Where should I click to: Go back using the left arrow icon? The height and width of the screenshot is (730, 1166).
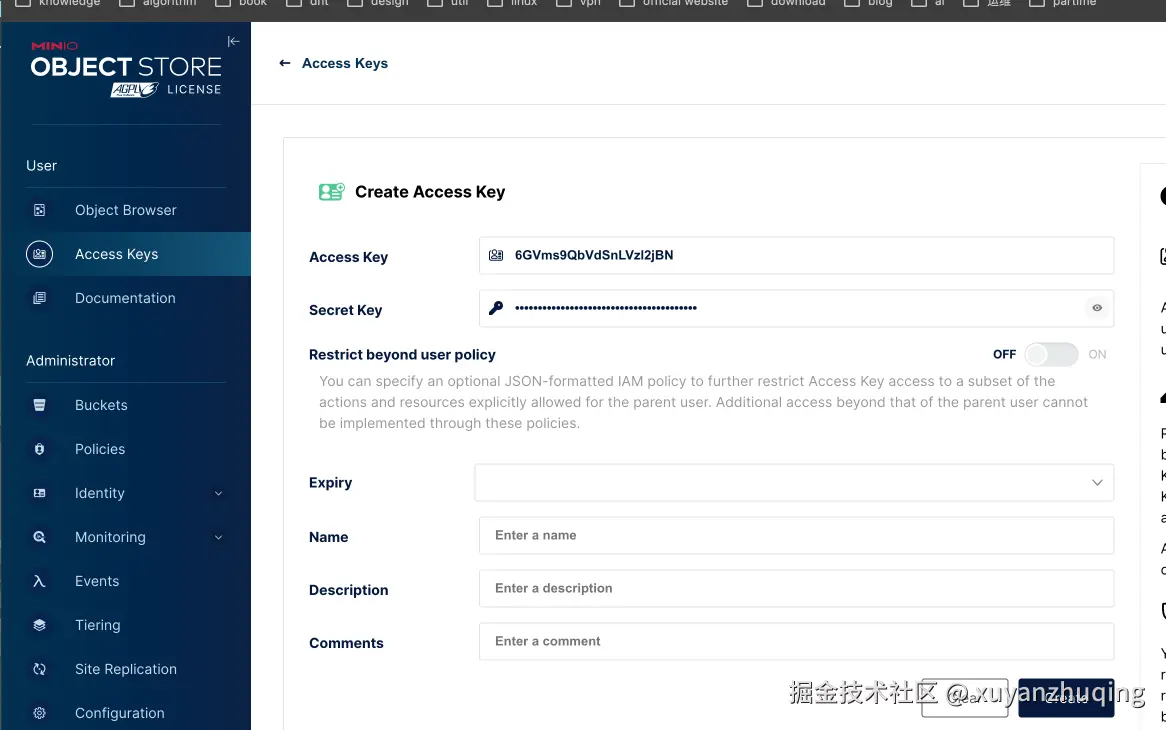285,63
